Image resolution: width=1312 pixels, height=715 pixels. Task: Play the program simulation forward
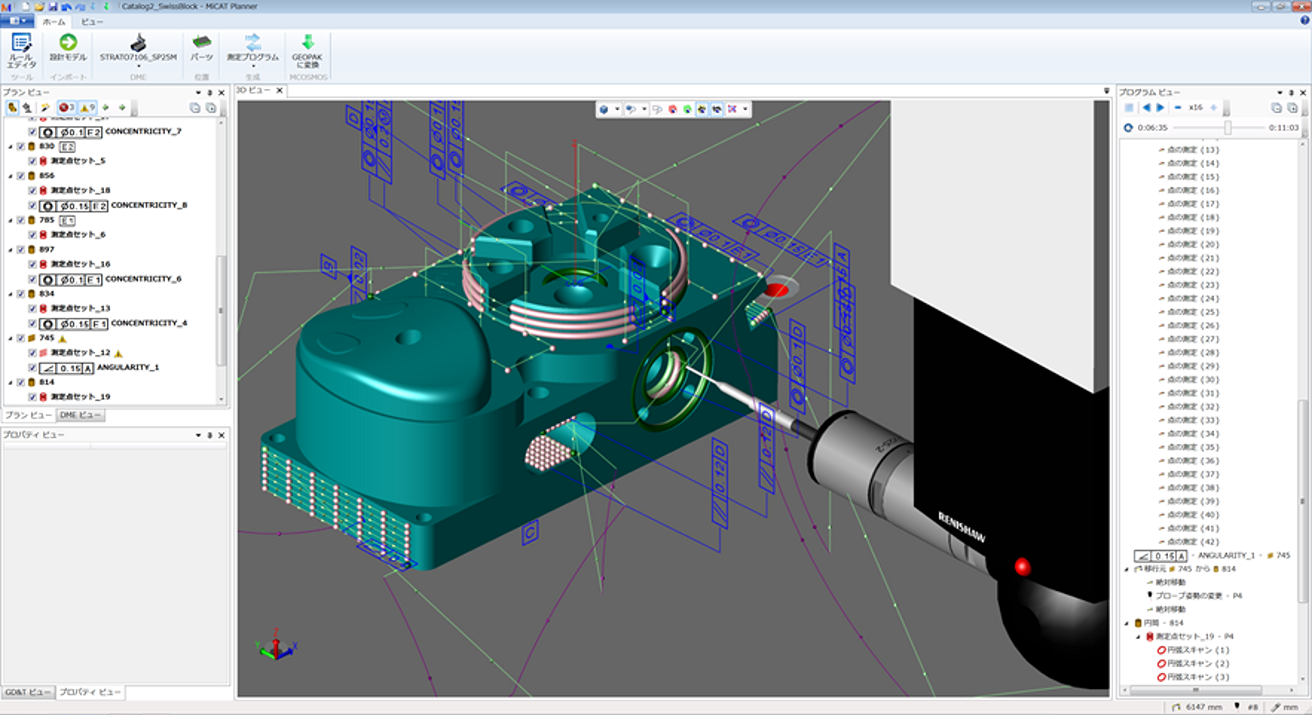tap(1160, 107)
